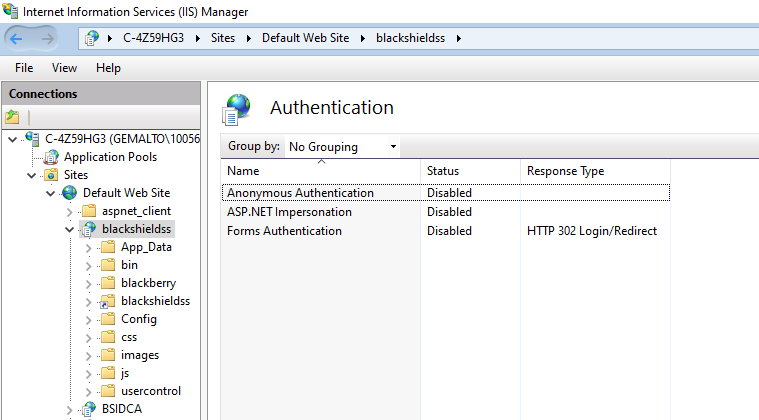Expand the BSIDCA node
Image resolution: width=759 pixels, height=420 pixels.
(70, 410)
